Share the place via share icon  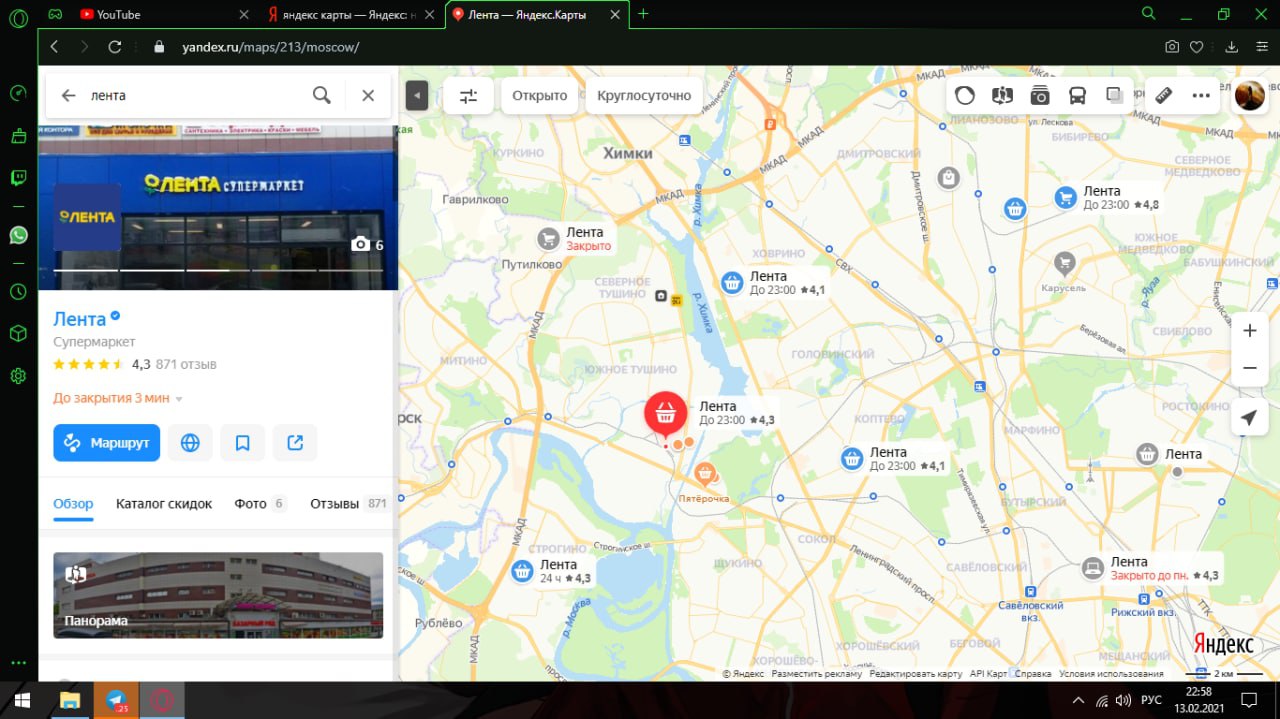[x=295, y=442]
